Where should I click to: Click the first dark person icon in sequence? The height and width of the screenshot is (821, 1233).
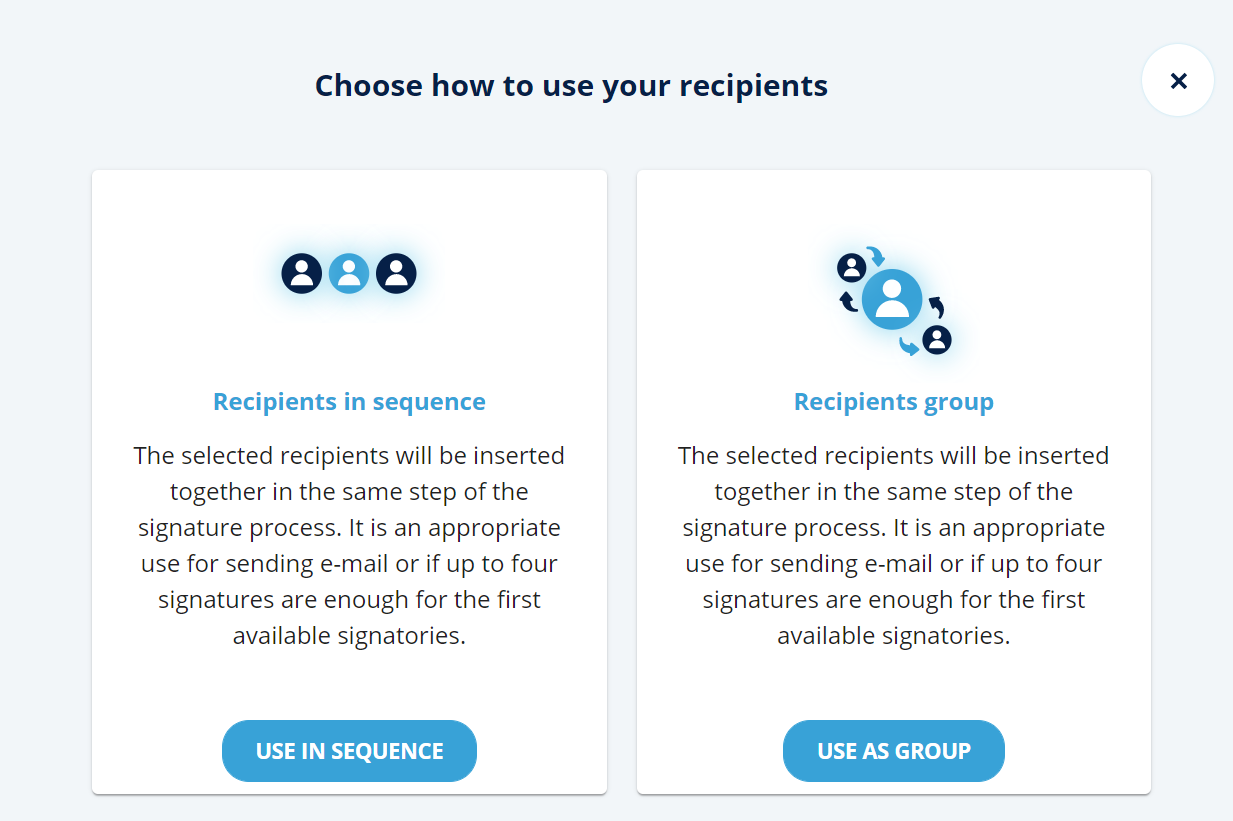tap(301, 273)
